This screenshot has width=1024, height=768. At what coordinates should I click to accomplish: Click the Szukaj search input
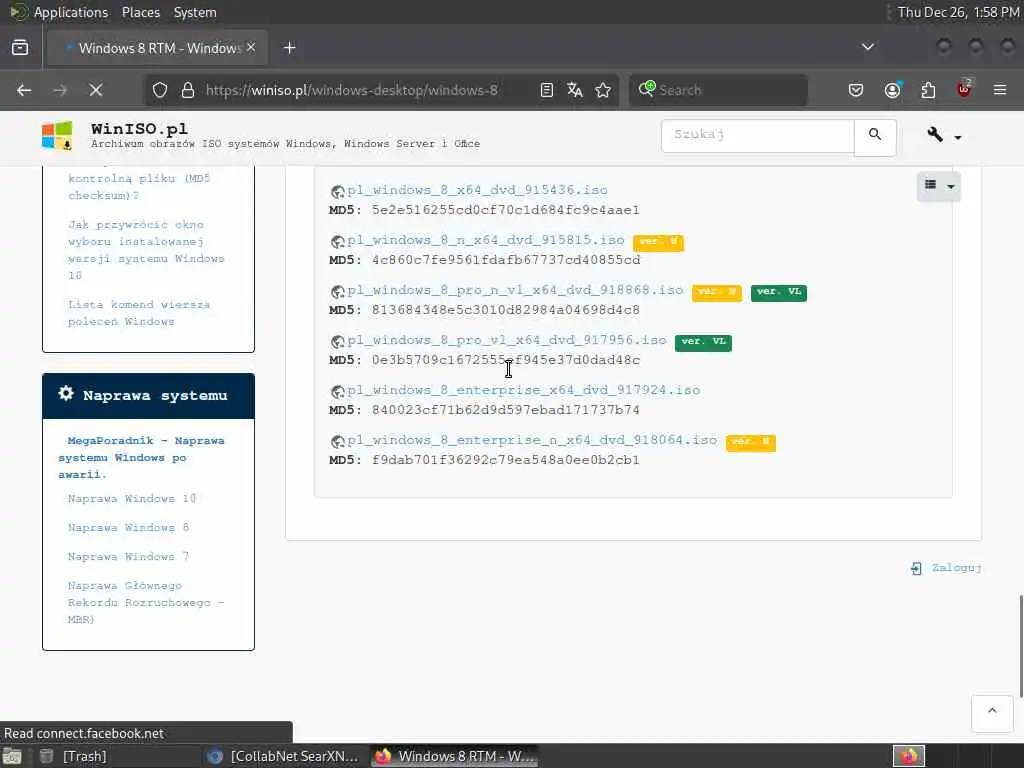[758, 135]
